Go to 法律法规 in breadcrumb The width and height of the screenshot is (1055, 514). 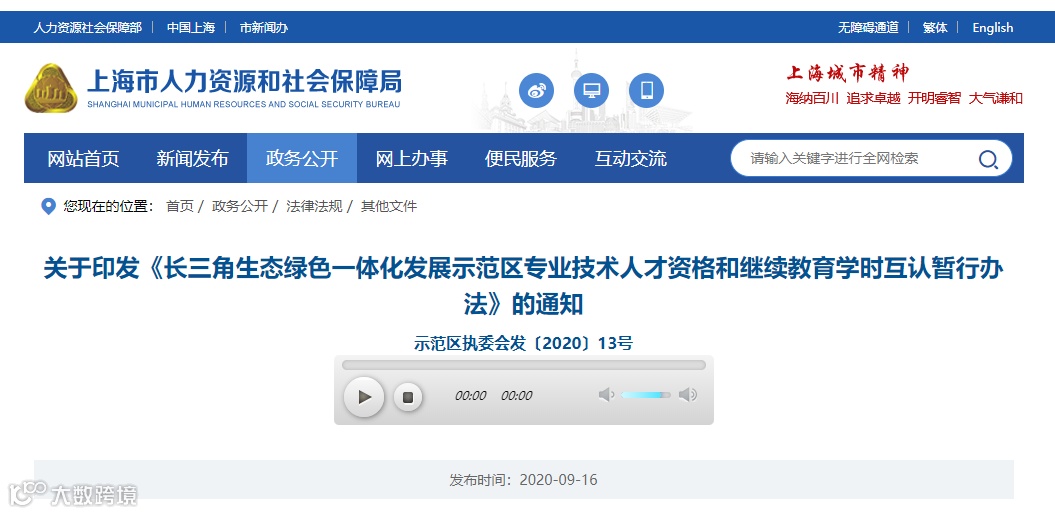(314, 206)
